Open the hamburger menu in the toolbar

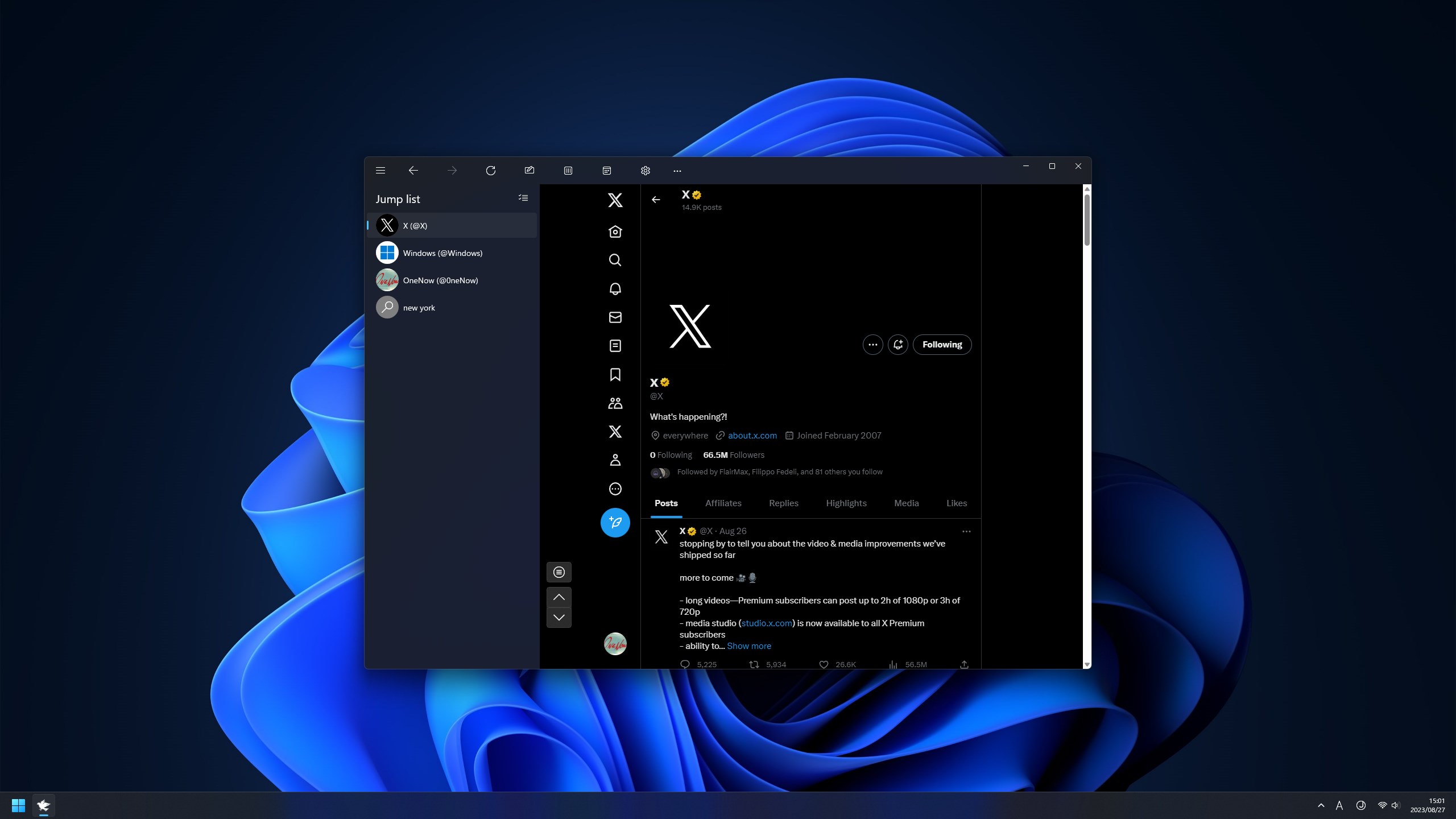click(380, 170)
